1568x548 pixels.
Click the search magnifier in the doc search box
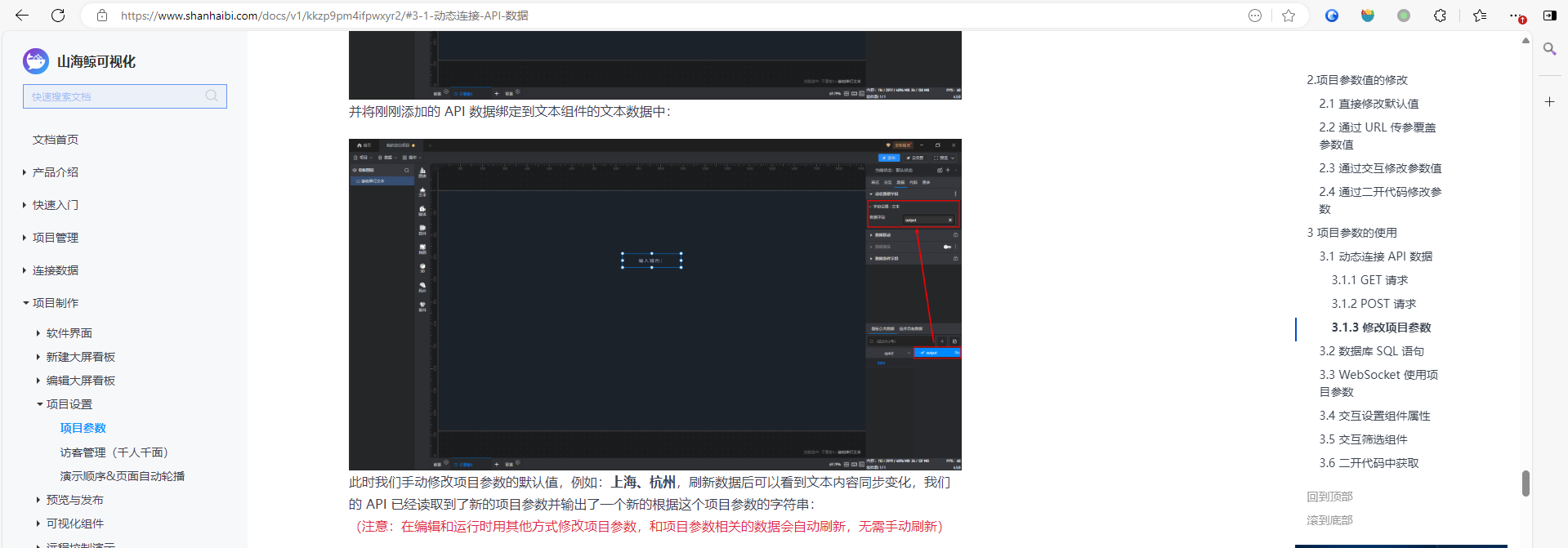tap(212, 96)
